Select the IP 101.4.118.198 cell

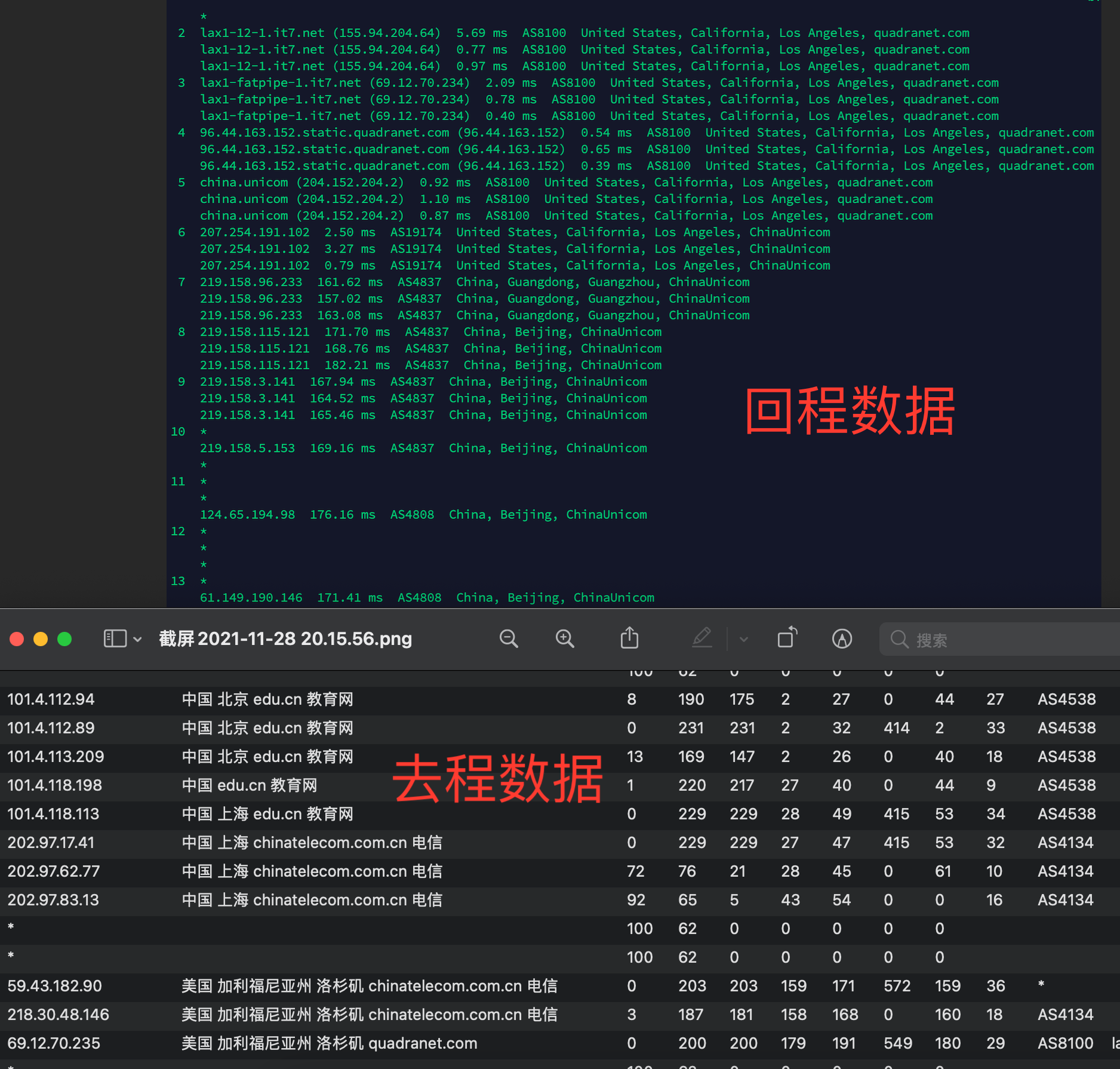coord(55,785)
